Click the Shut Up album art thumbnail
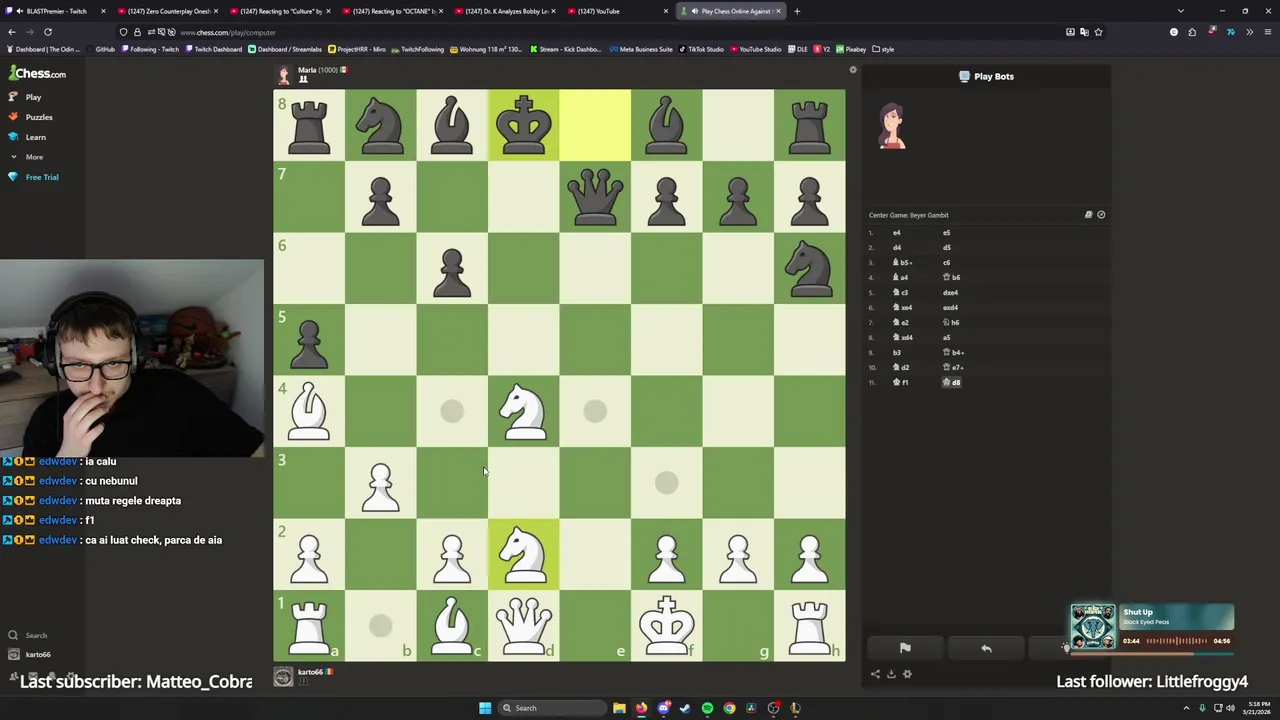 tap(1093, 627)
